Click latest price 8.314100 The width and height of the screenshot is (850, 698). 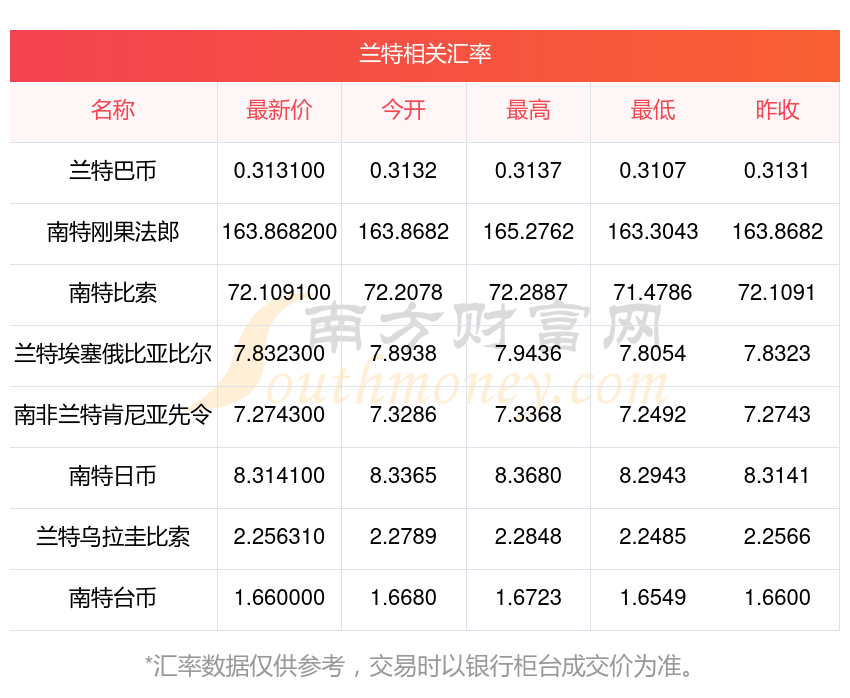(279, 476)
